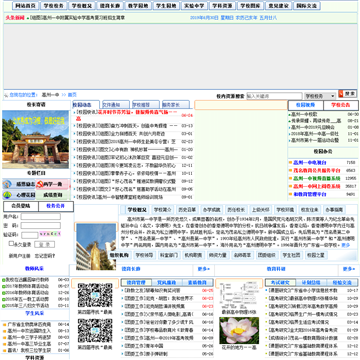
Task: Switch to the 历任校长 tab
Action: coord(236,210)
